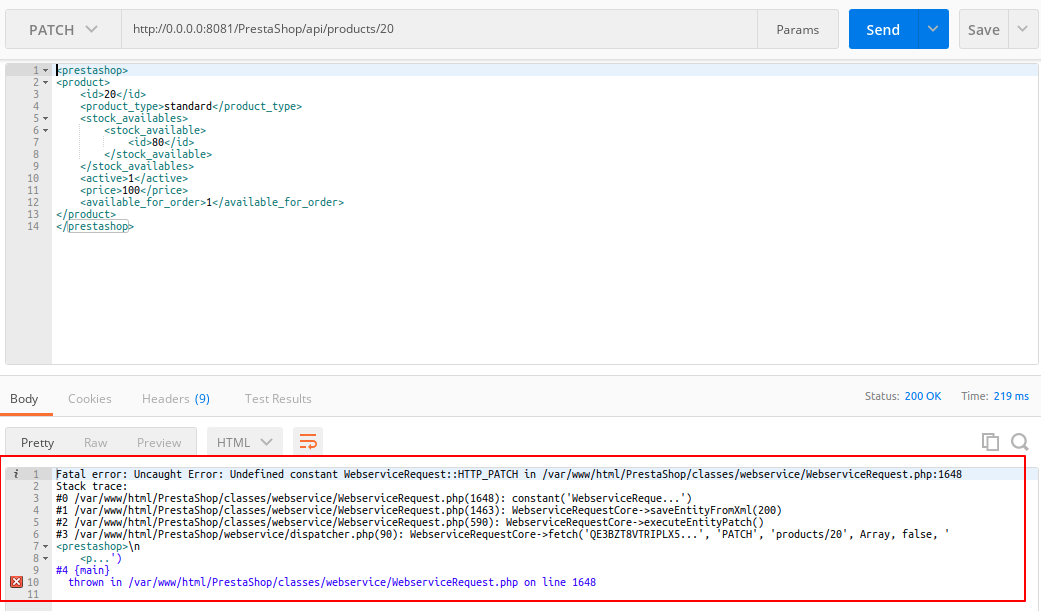Collapse the stock_availables element on line 5

coord(44,118)
